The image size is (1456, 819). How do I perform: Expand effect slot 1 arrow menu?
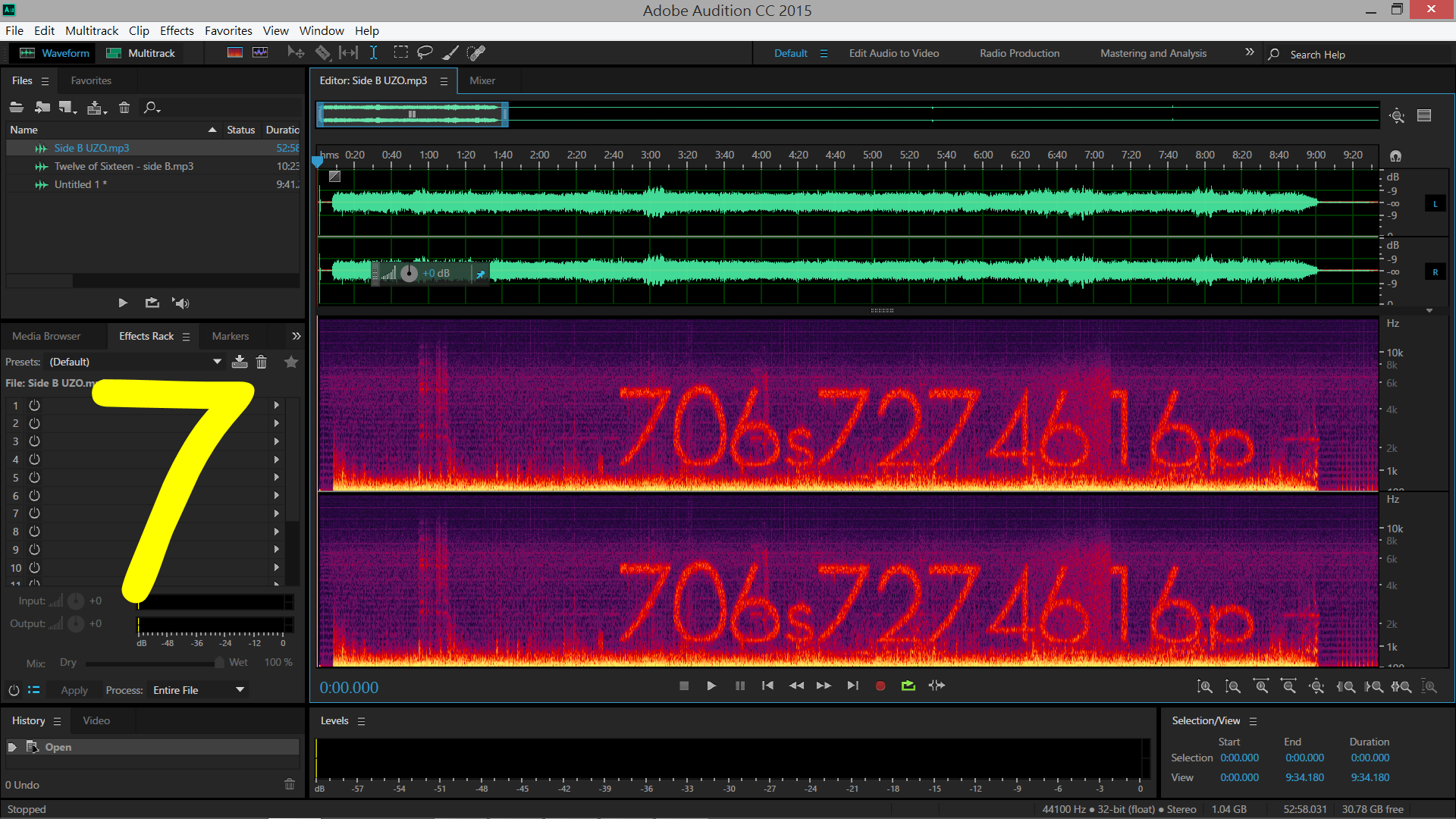click(x=277, y=406)
